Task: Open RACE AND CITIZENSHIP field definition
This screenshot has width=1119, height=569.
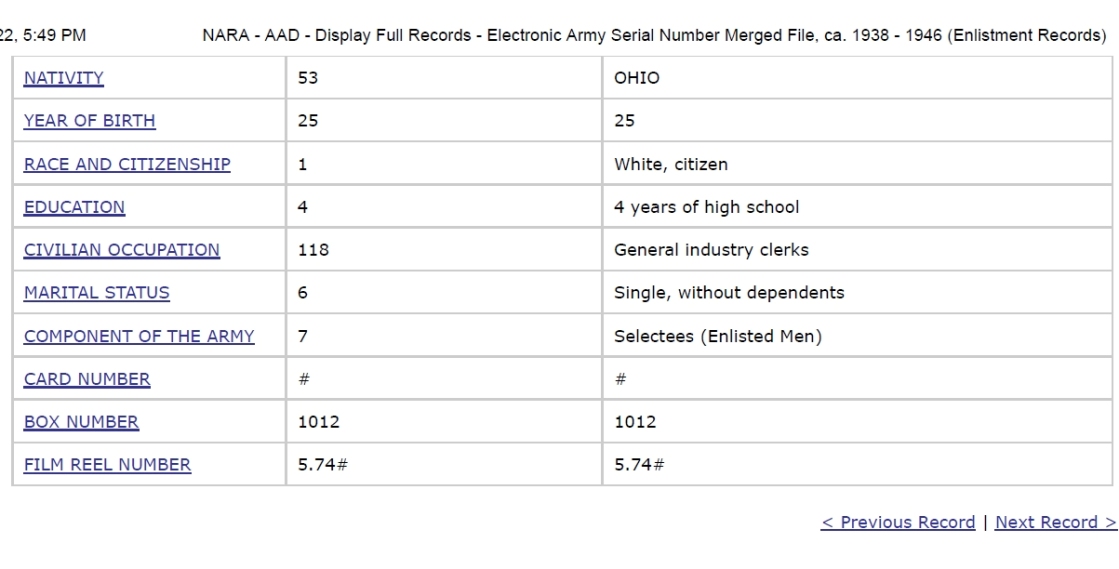Action: click(x=127, y=164)
